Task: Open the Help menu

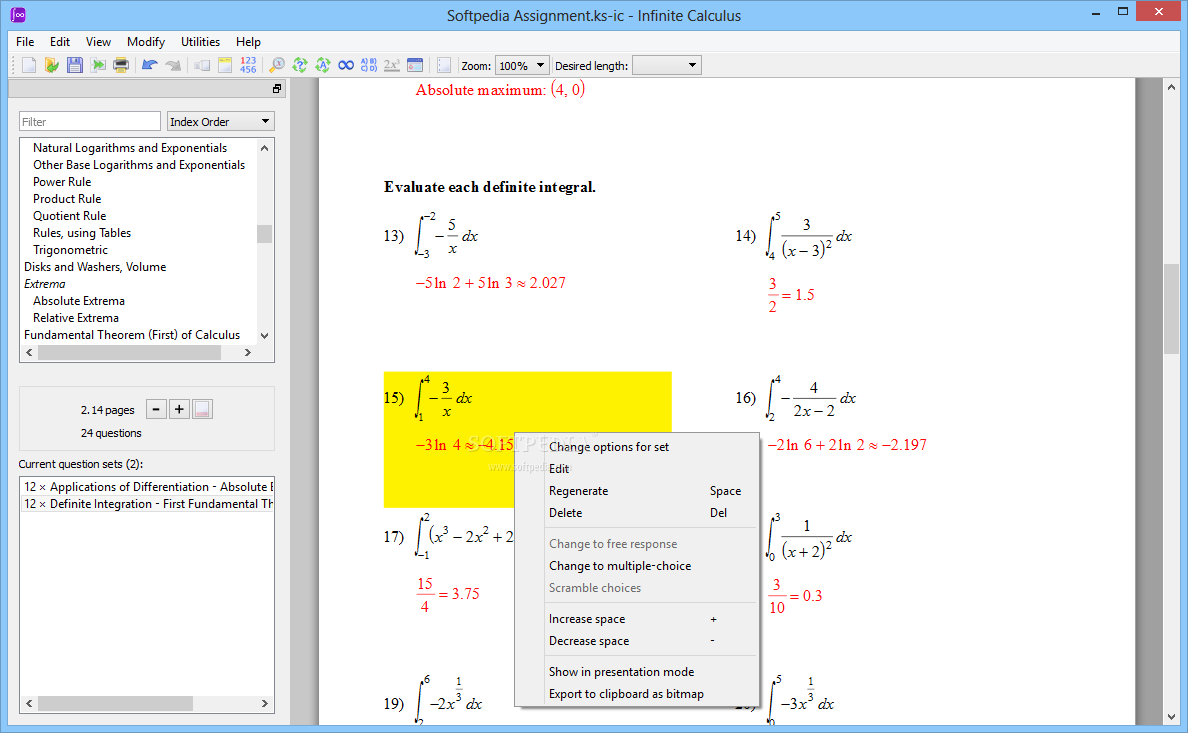Action: pos(248,42)
